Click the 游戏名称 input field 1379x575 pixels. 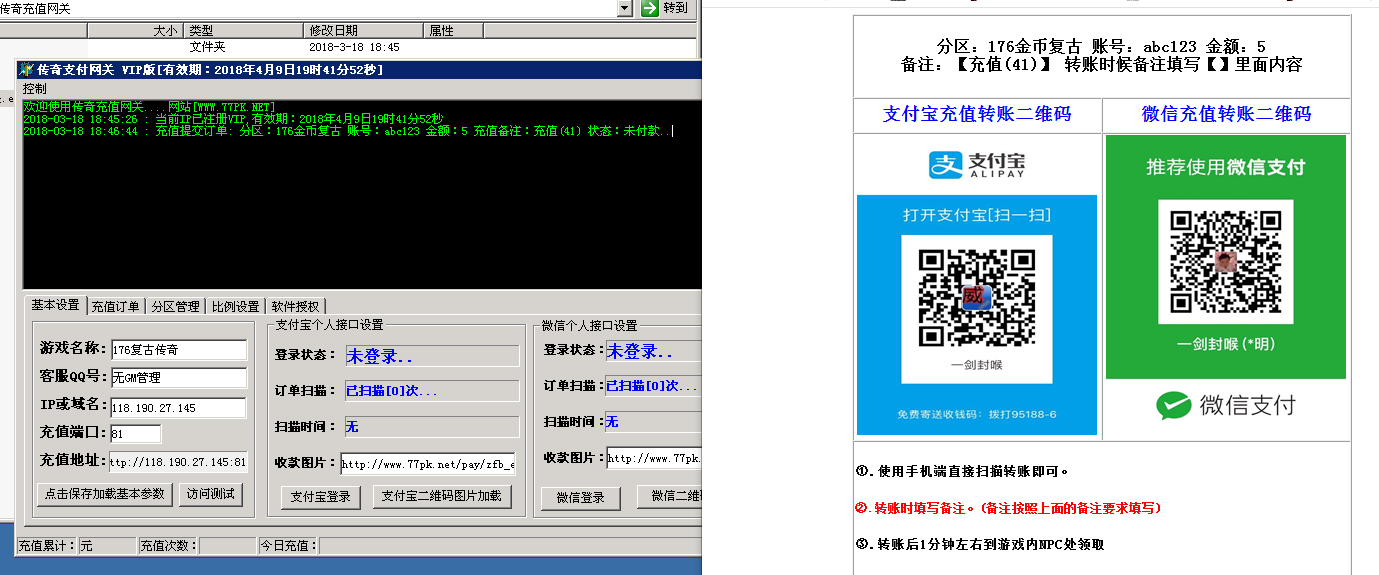point(178,350)
